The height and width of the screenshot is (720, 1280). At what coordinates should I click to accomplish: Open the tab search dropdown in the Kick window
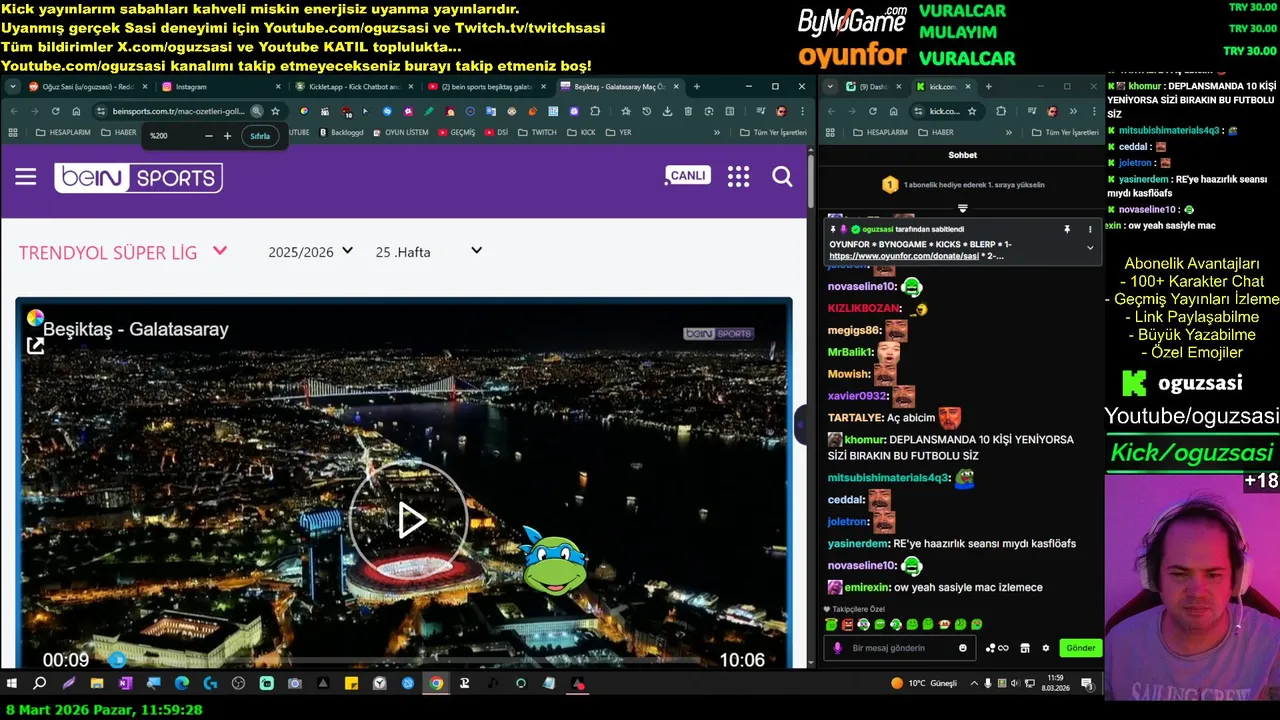[x=831, y=87]
